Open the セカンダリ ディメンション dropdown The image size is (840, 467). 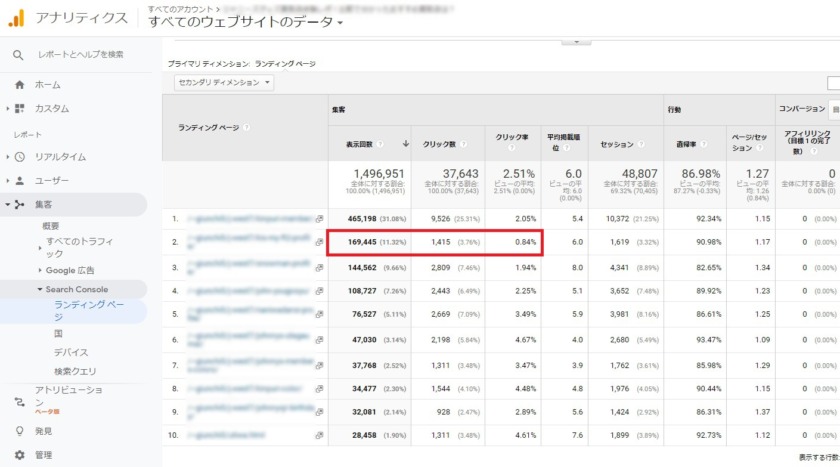(x=224, y=82)
